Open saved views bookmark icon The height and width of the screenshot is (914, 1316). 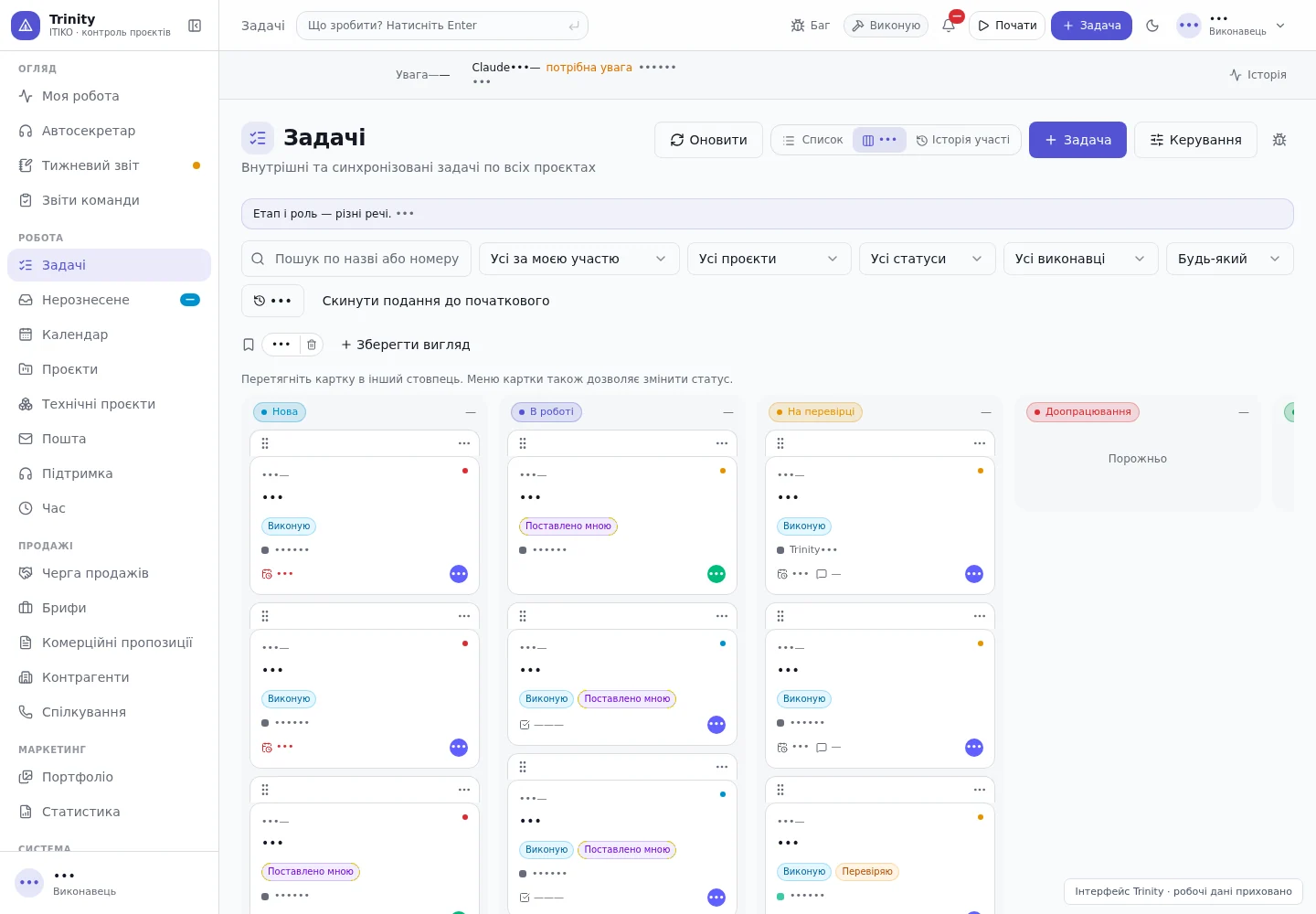[x=249, y=345]
